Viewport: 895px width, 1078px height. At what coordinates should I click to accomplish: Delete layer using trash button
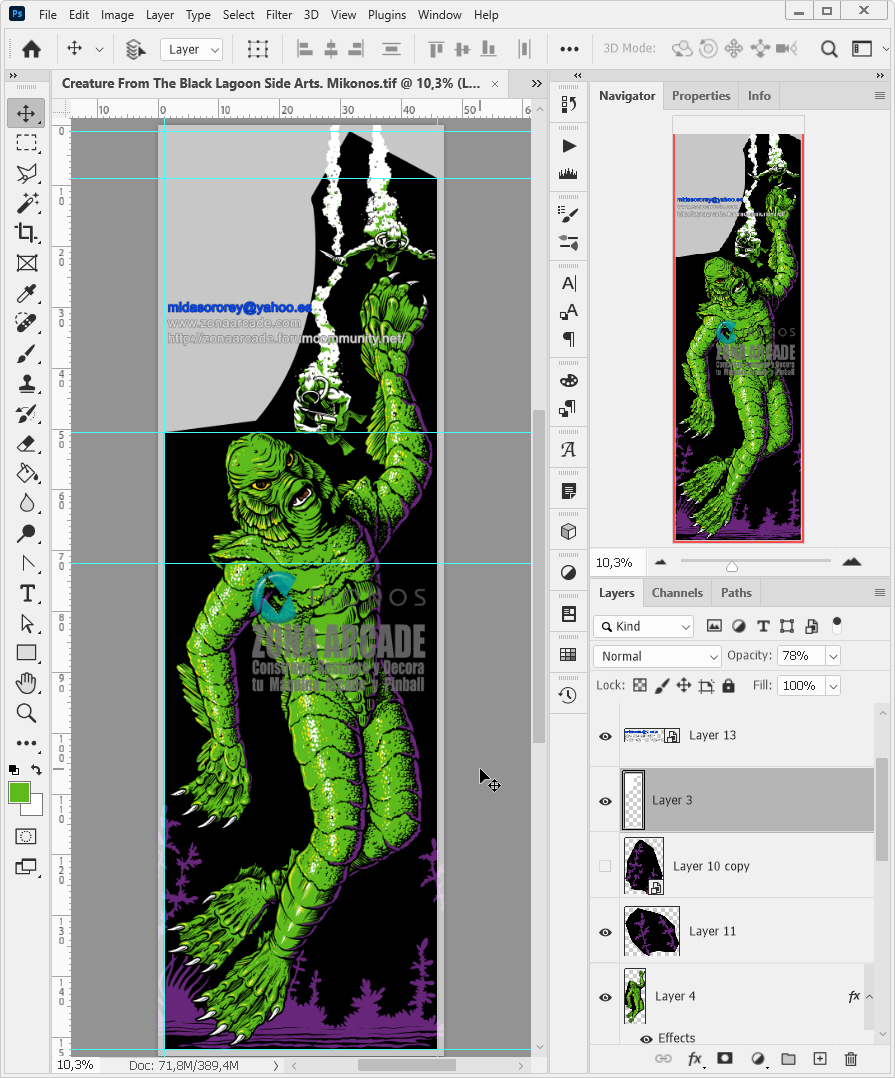coord(850,1058)
